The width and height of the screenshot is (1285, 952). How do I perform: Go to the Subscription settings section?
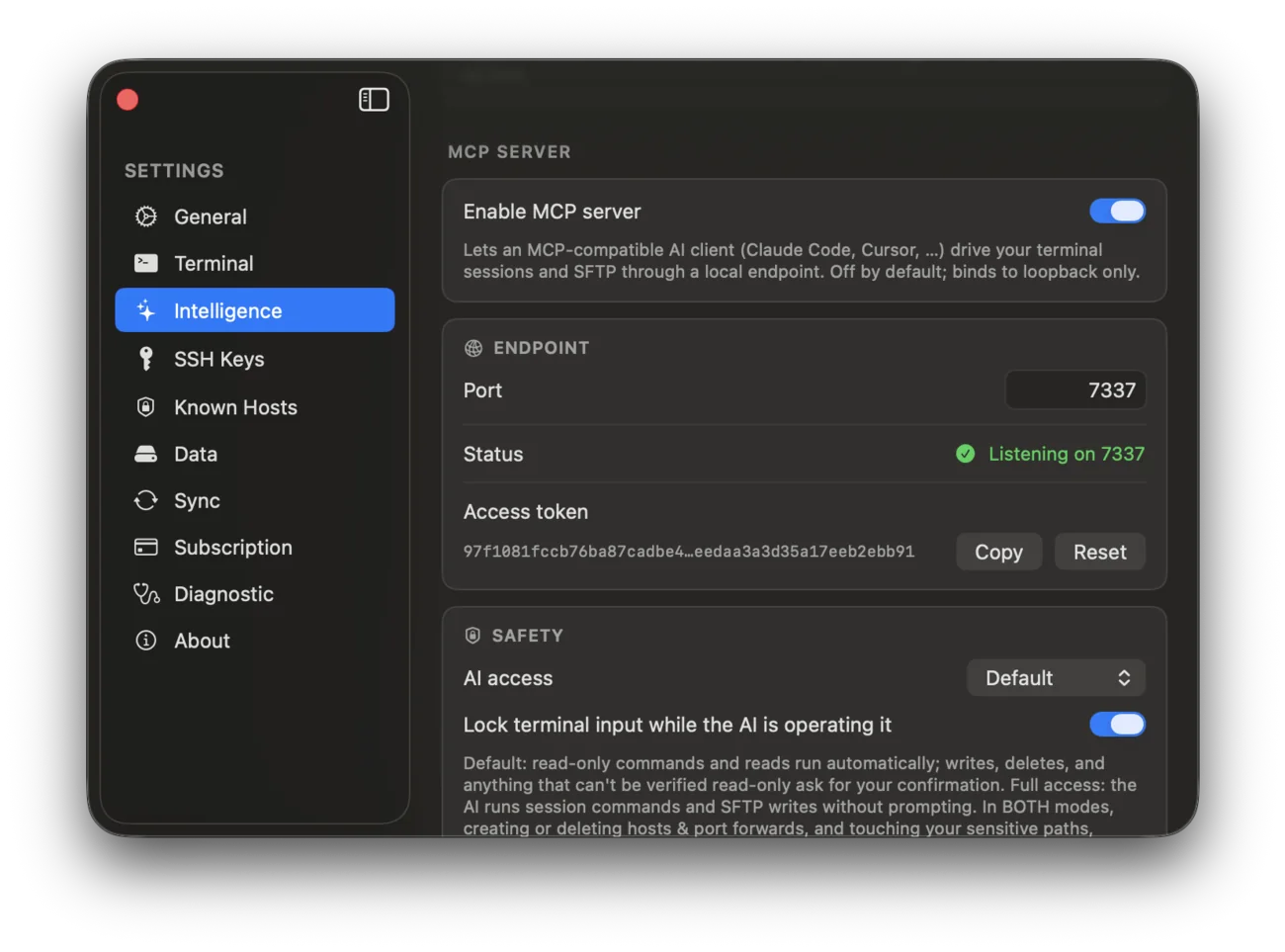[255, 547]
